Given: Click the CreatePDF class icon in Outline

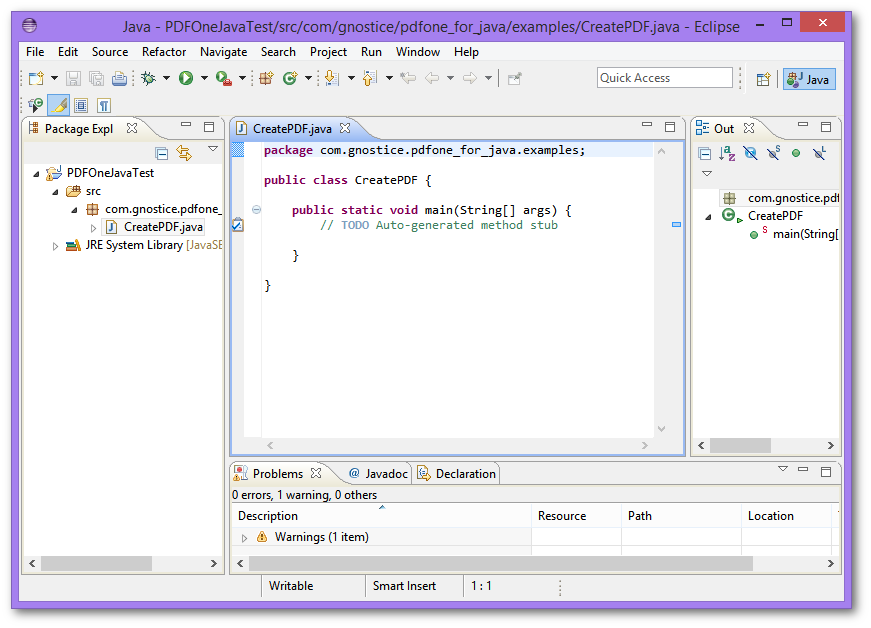Looking at the screenshot, I should [x=728, y=215].
